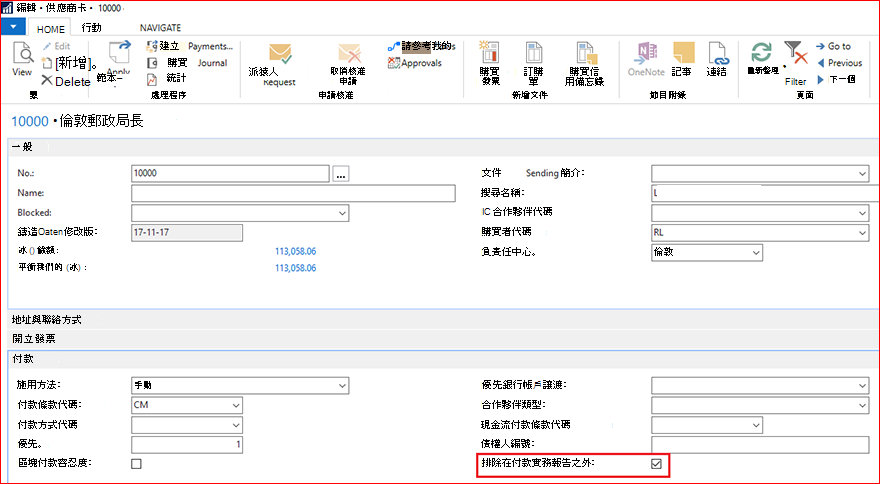Click the date field showing 17-11-17
Image resolution: width=880 pixels, height=484 pixels.
coord(187,232)
